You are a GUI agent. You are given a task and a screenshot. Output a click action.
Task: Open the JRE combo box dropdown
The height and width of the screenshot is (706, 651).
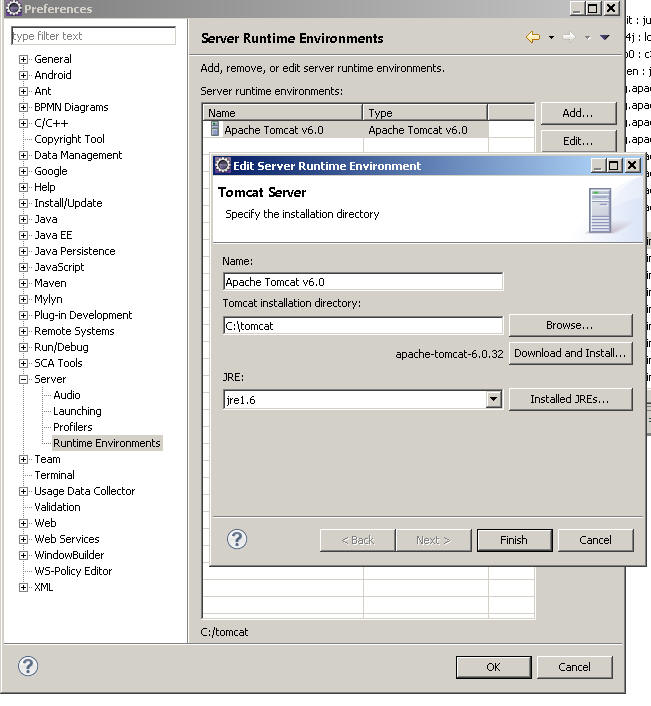[493, 399]
